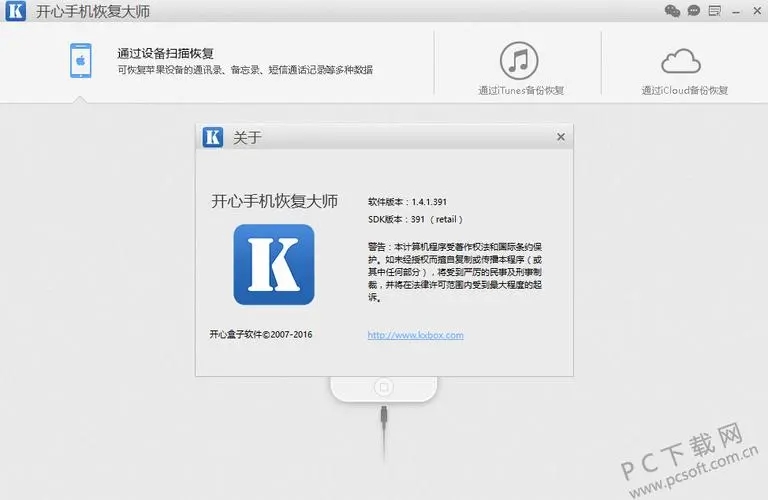Click the 开心盒子软件©2007-2016 copyright text
Screen dimensions: 768x500
[261, 334]
